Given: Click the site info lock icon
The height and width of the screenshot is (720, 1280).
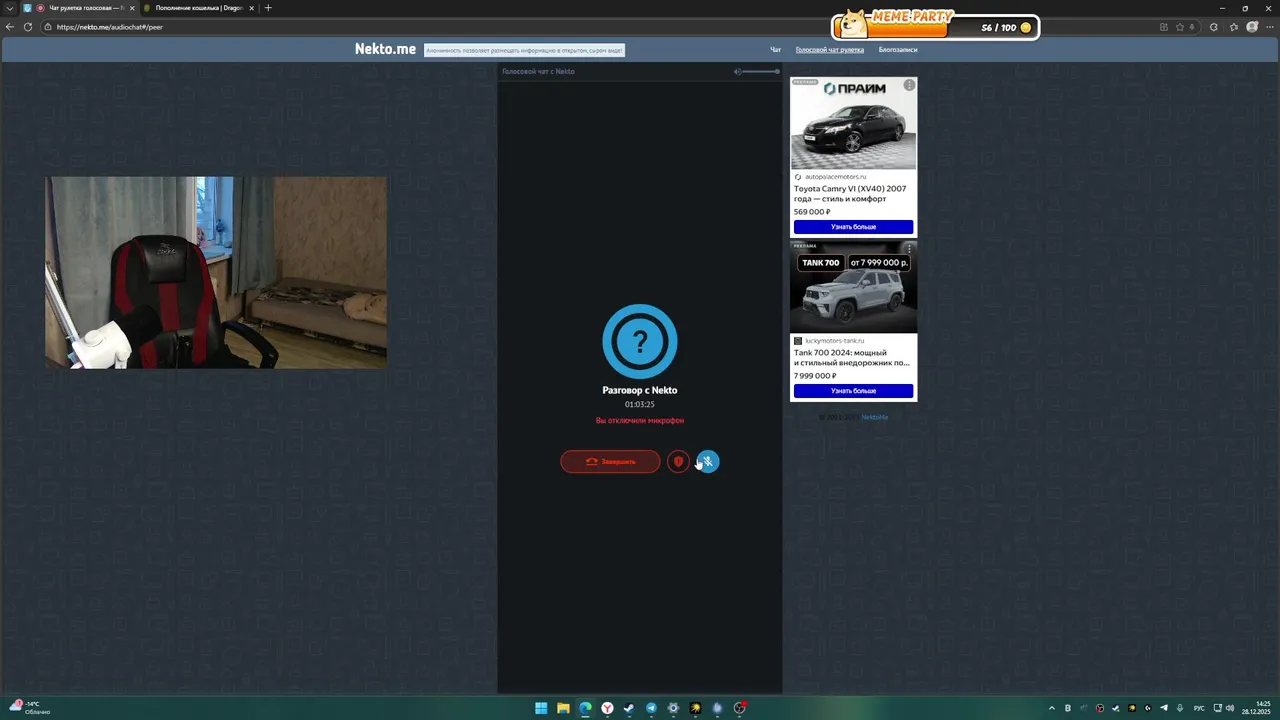Looking at the screenshot, I should [48, 27].
